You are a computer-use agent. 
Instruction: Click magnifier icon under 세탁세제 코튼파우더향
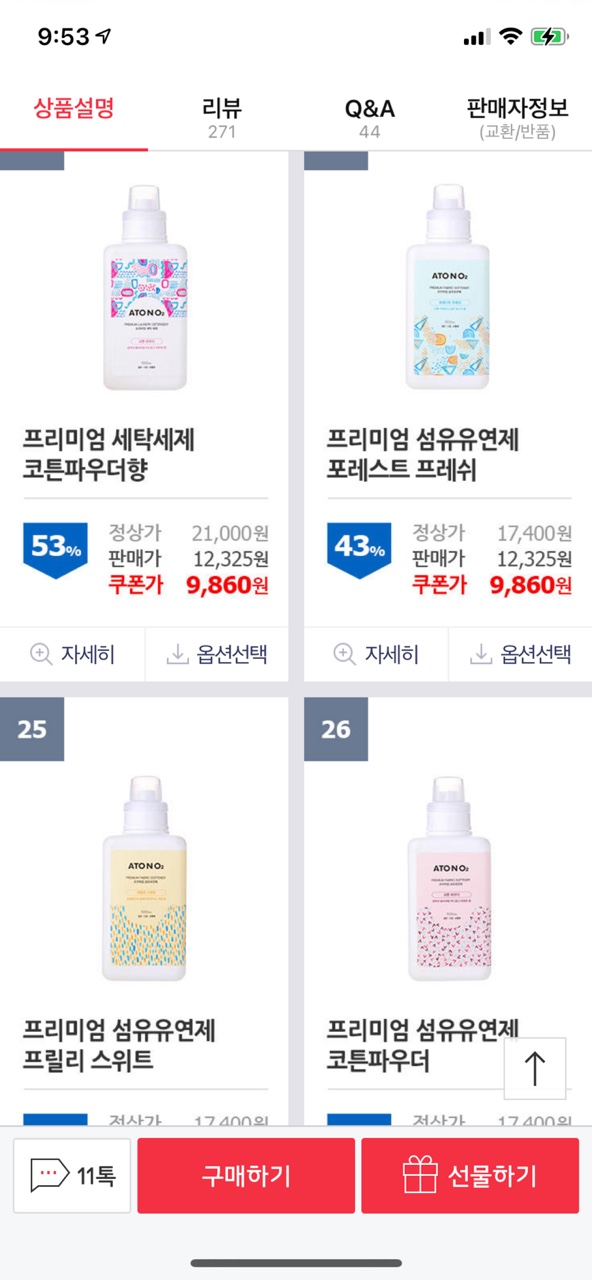pos(40,654)
